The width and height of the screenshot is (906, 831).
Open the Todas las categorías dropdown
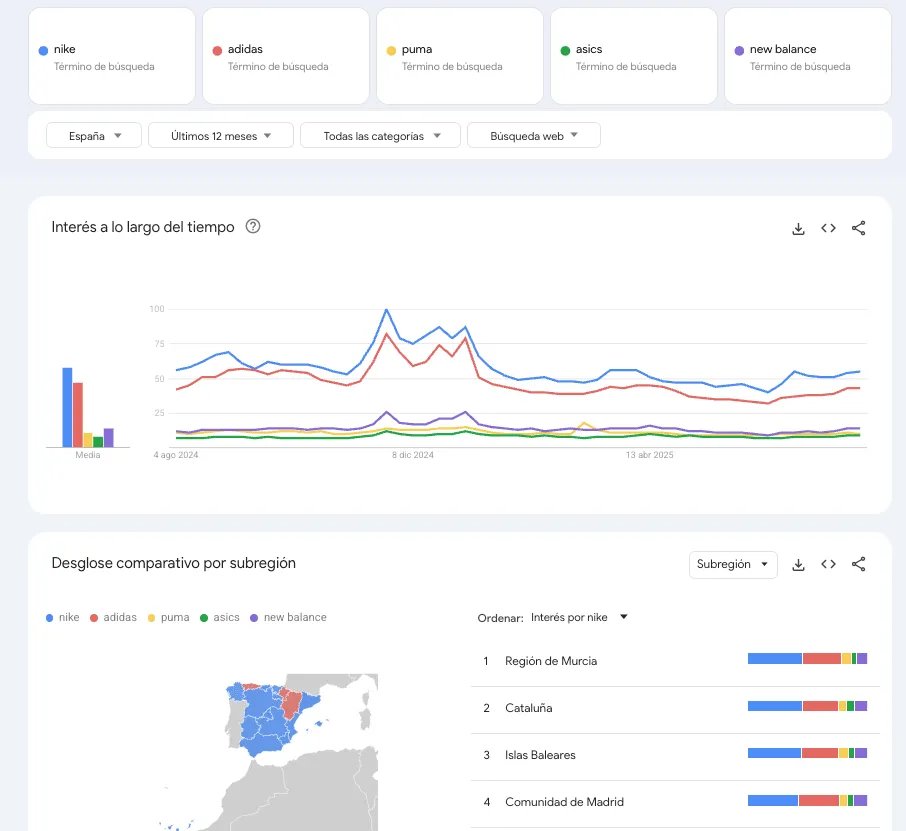pos(380,135)
